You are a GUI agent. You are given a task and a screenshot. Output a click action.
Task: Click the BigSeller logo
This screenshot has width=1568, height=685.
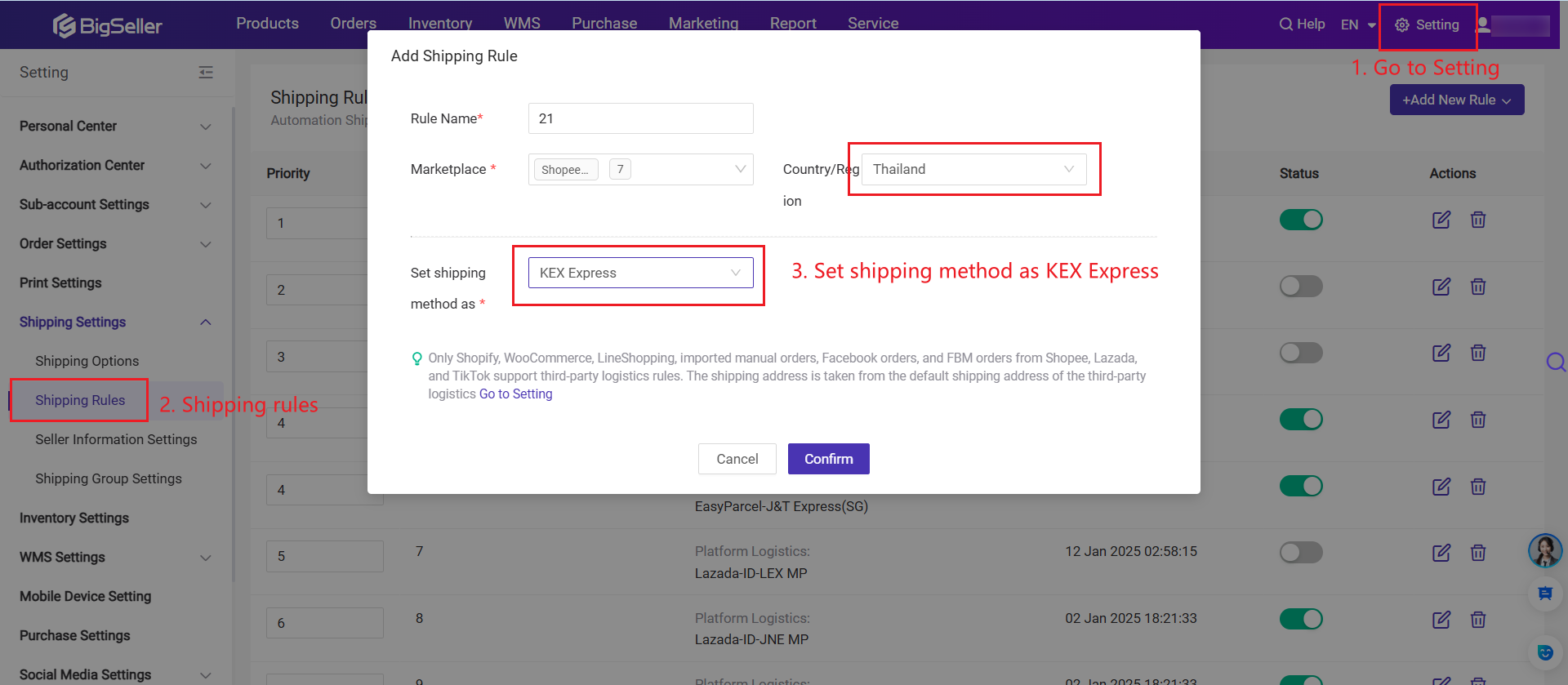[107, 26]
